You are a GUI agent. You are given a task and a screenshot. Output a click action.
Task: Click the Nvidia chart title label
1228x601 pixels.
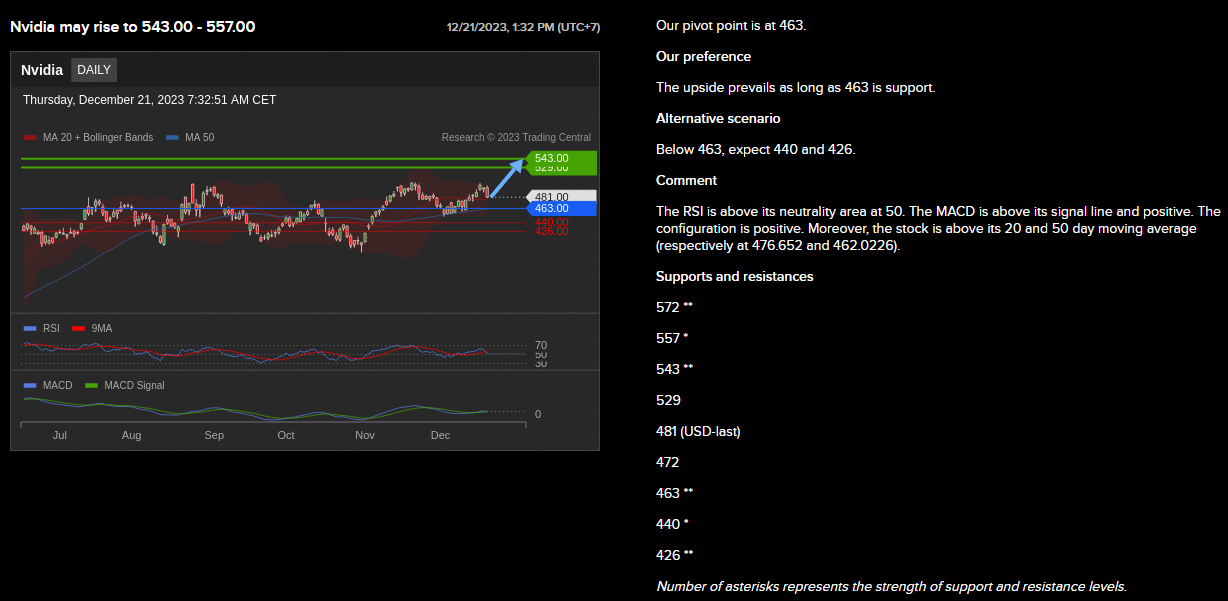[42, 70]
